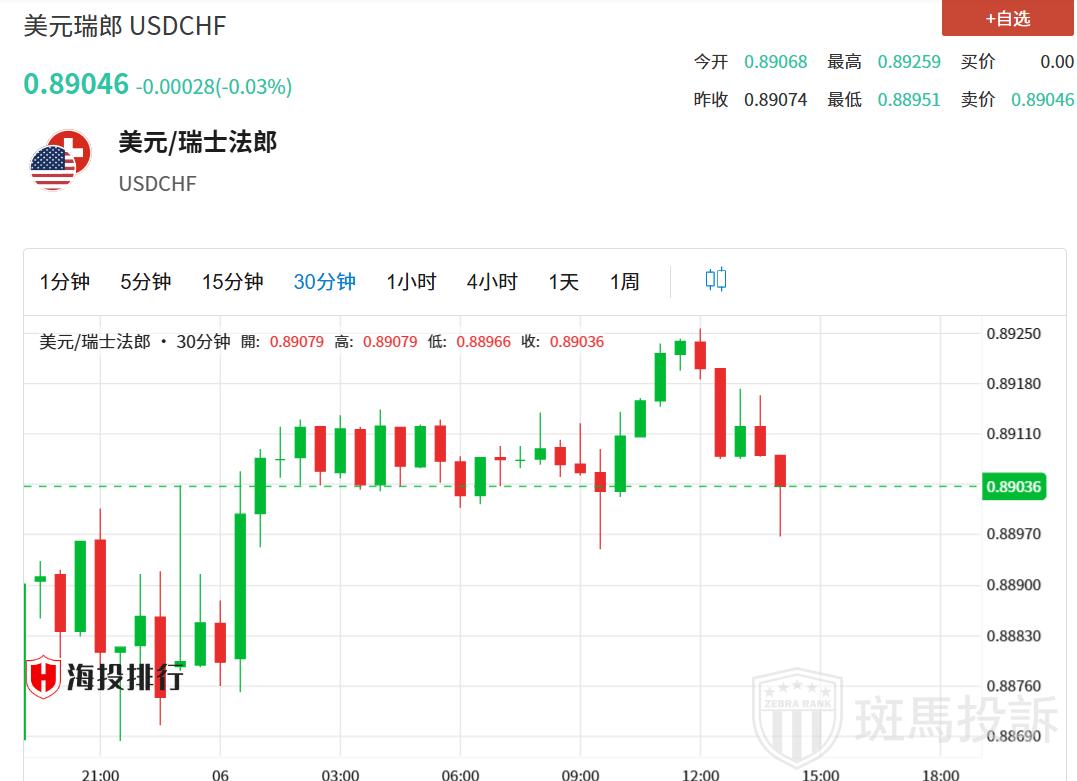Switch to the 1天 daily chart
The image size is (1077, 781).
point(564,282)
